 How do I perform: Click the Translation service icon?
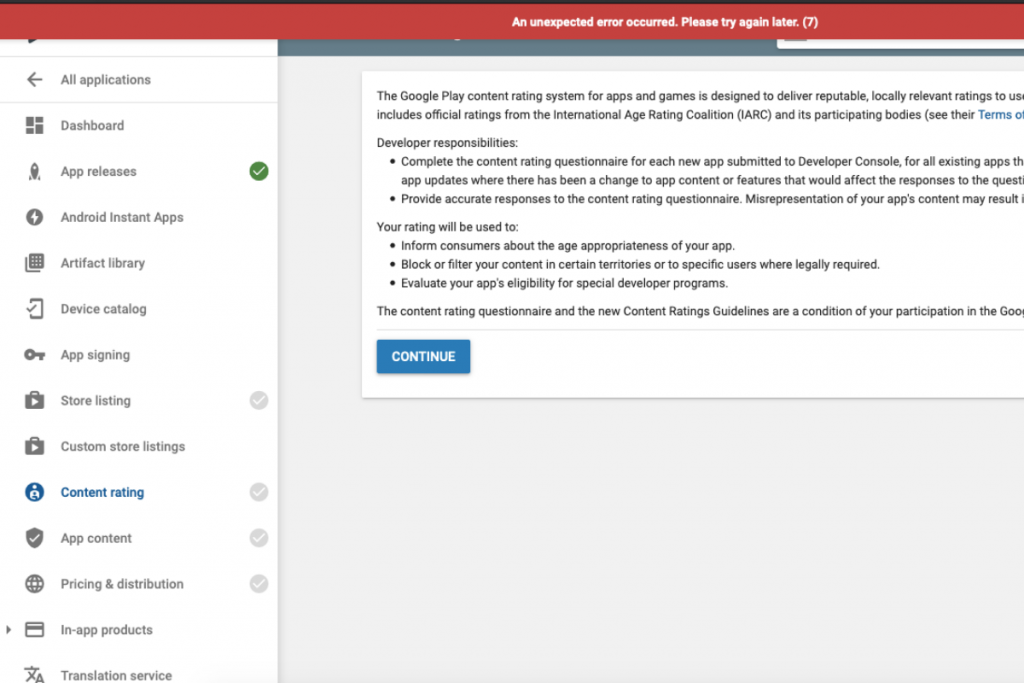(35, 674)
